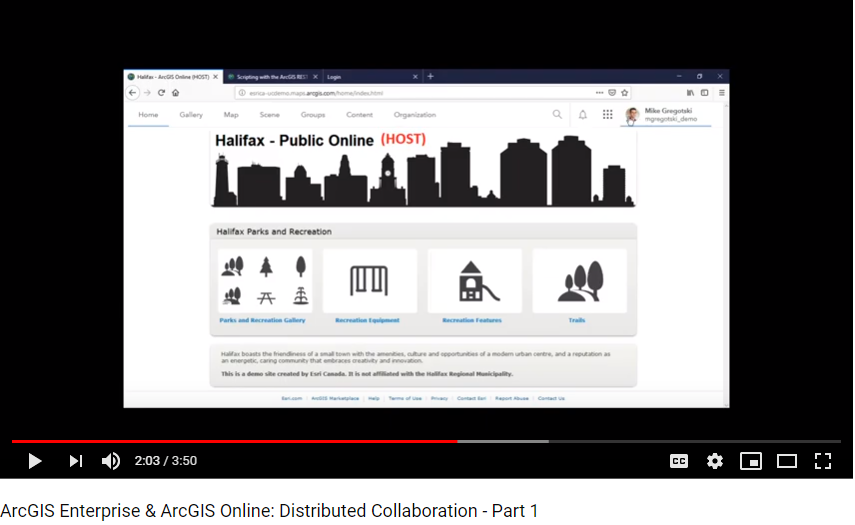Go forward in browser history
This screenshot has width=855, height=525.
pos(147,93)
